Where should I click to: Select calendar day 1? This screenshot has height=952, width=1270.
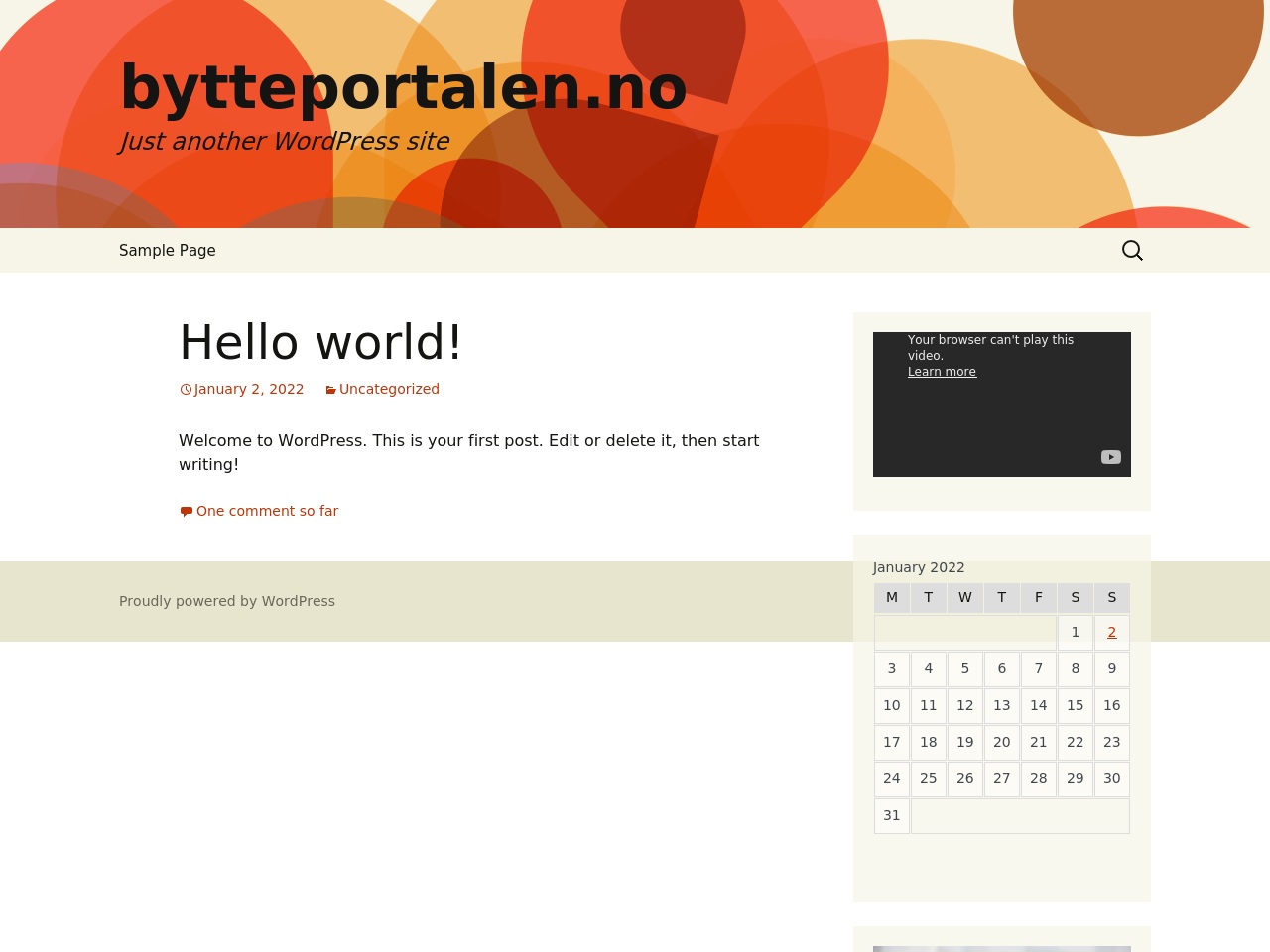click(x=1076, y=632)
